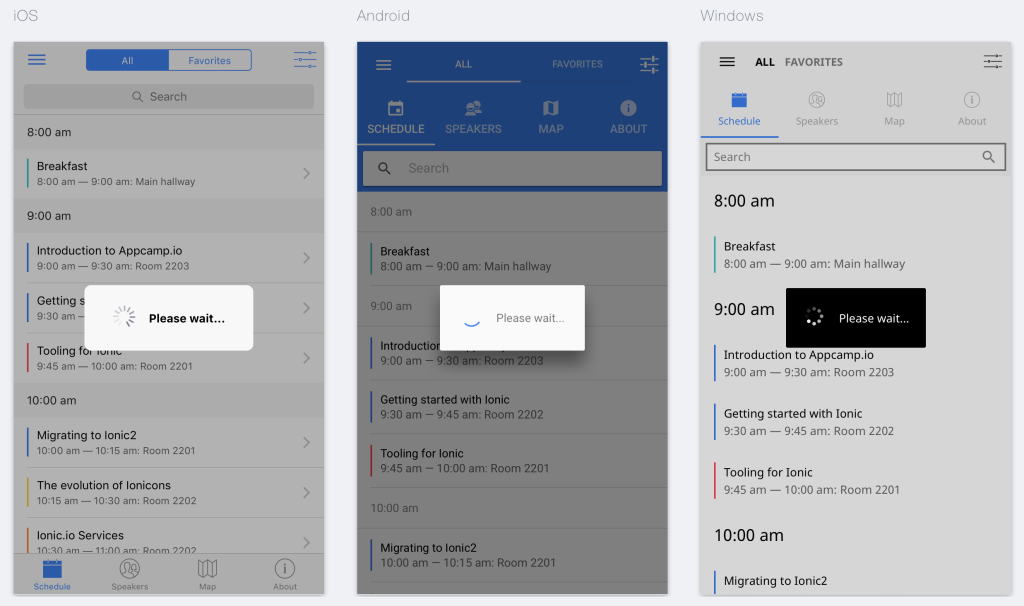The image size is (1024, 606).
Task: Click the 10:00 am header in iOS list
Action: (x=168, y=400)
